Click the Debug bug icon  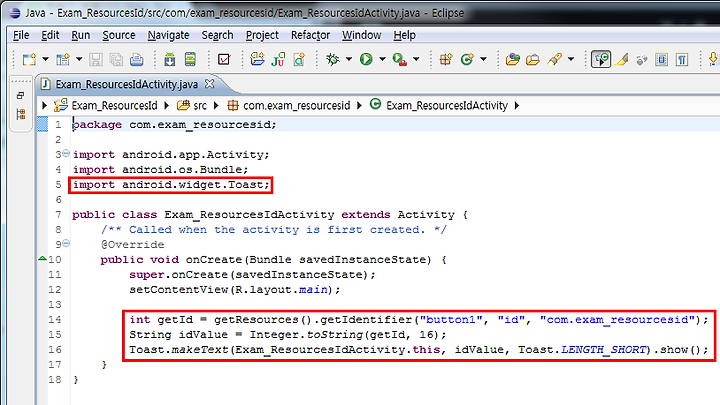332,59
